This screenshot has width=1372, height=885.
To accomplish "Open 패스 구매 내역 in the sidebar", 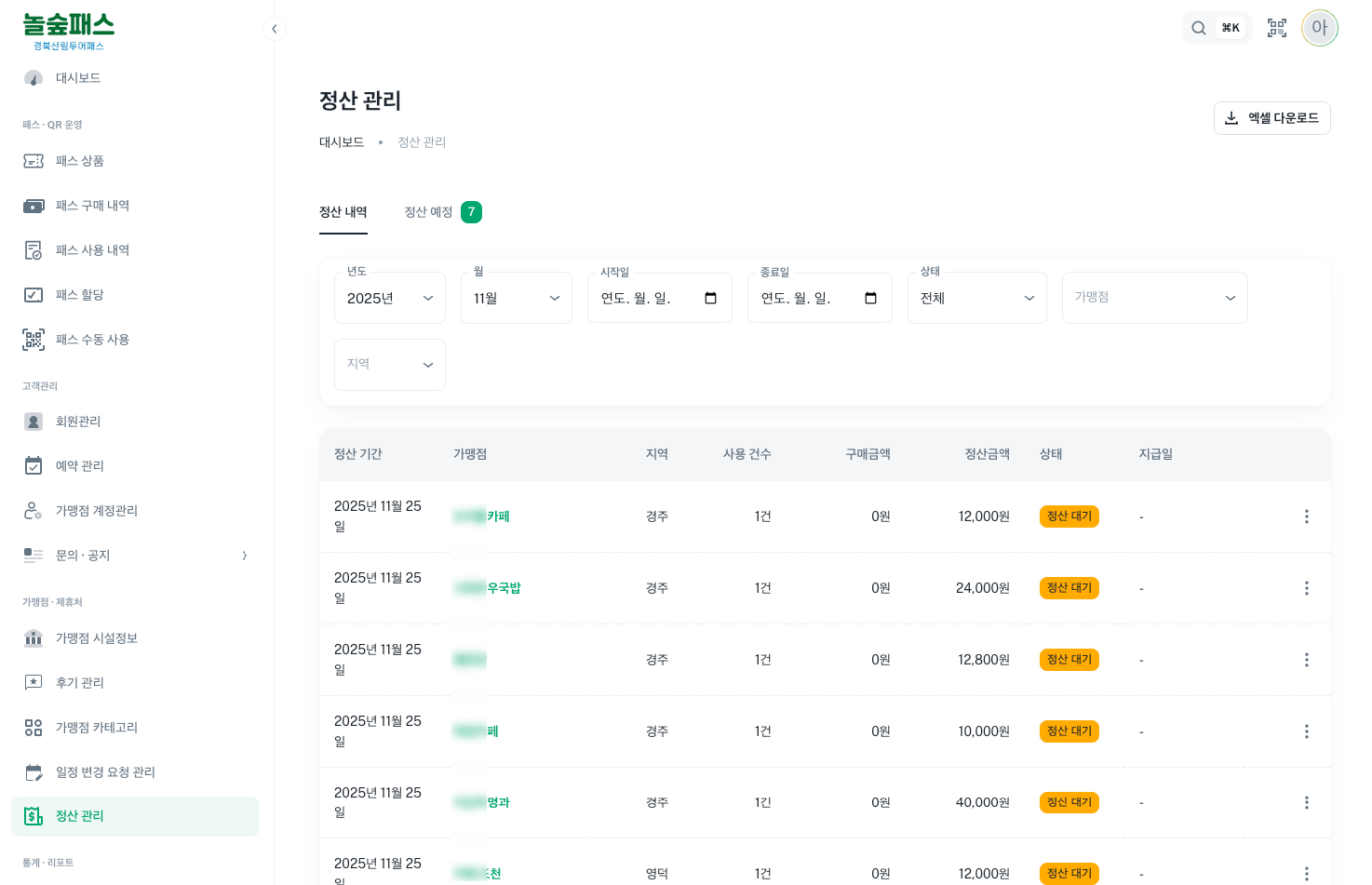I will tap(92, 206).
